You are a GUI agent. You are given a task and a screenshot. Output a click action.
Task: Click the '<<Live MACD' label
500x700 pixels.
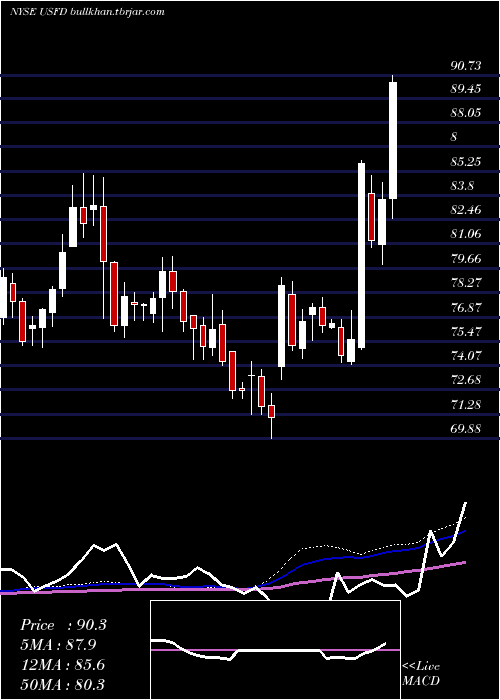point(421,674)
